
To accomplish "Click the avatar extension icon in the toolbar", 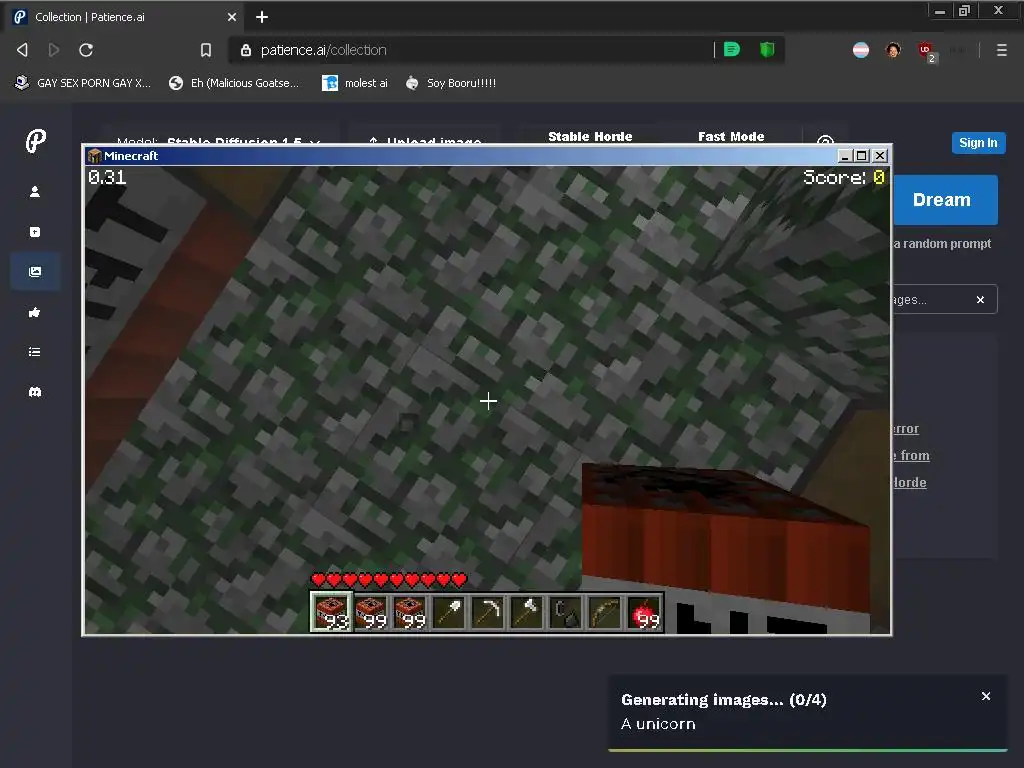I will pyautogui.click(x=893, y=50).
